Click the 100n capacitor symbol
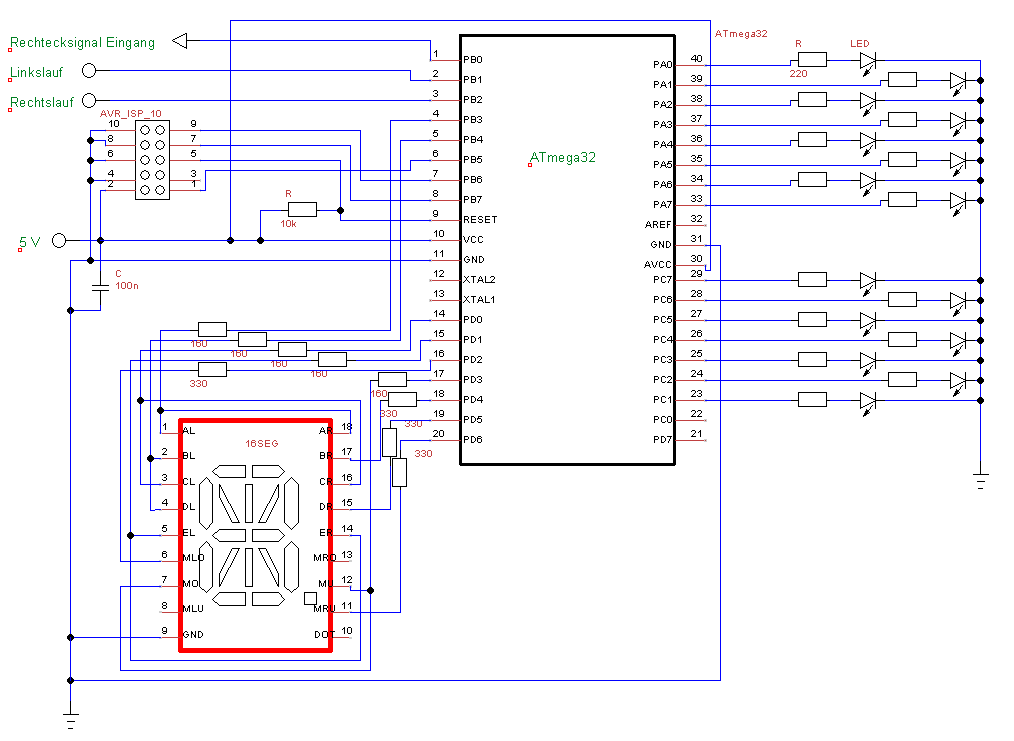1014x741 pixels. click(x=100, y=288)
